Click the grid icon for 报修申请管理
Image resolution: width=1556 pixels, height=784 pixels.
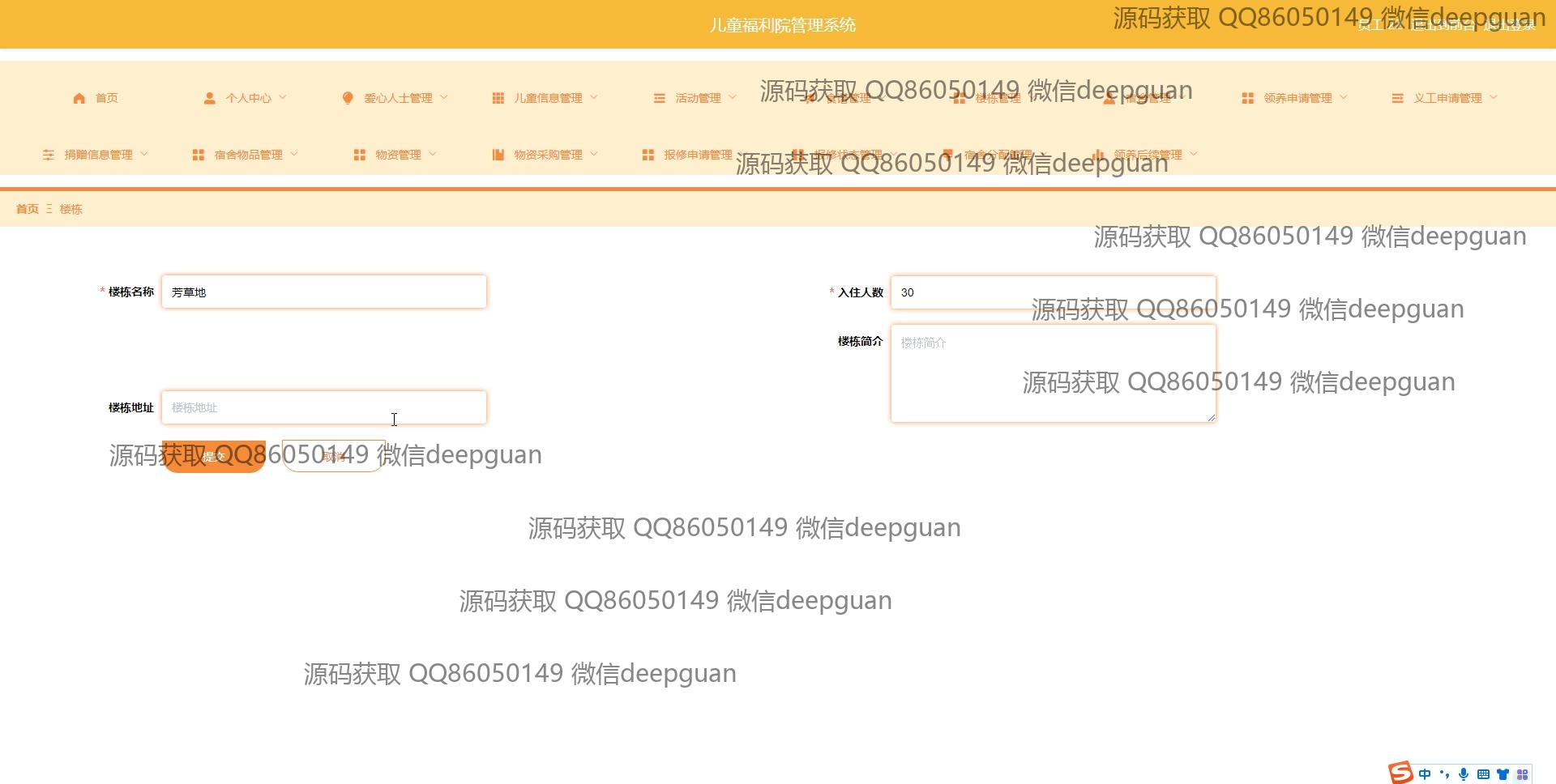click(648, 155)
